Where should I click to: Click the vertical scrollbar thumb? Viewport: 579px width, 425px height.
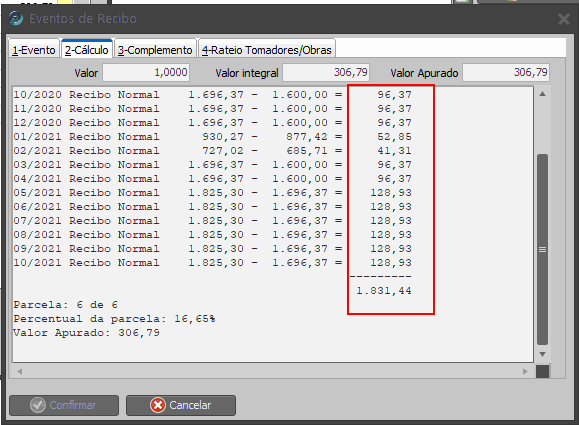(x=542, y=250)
